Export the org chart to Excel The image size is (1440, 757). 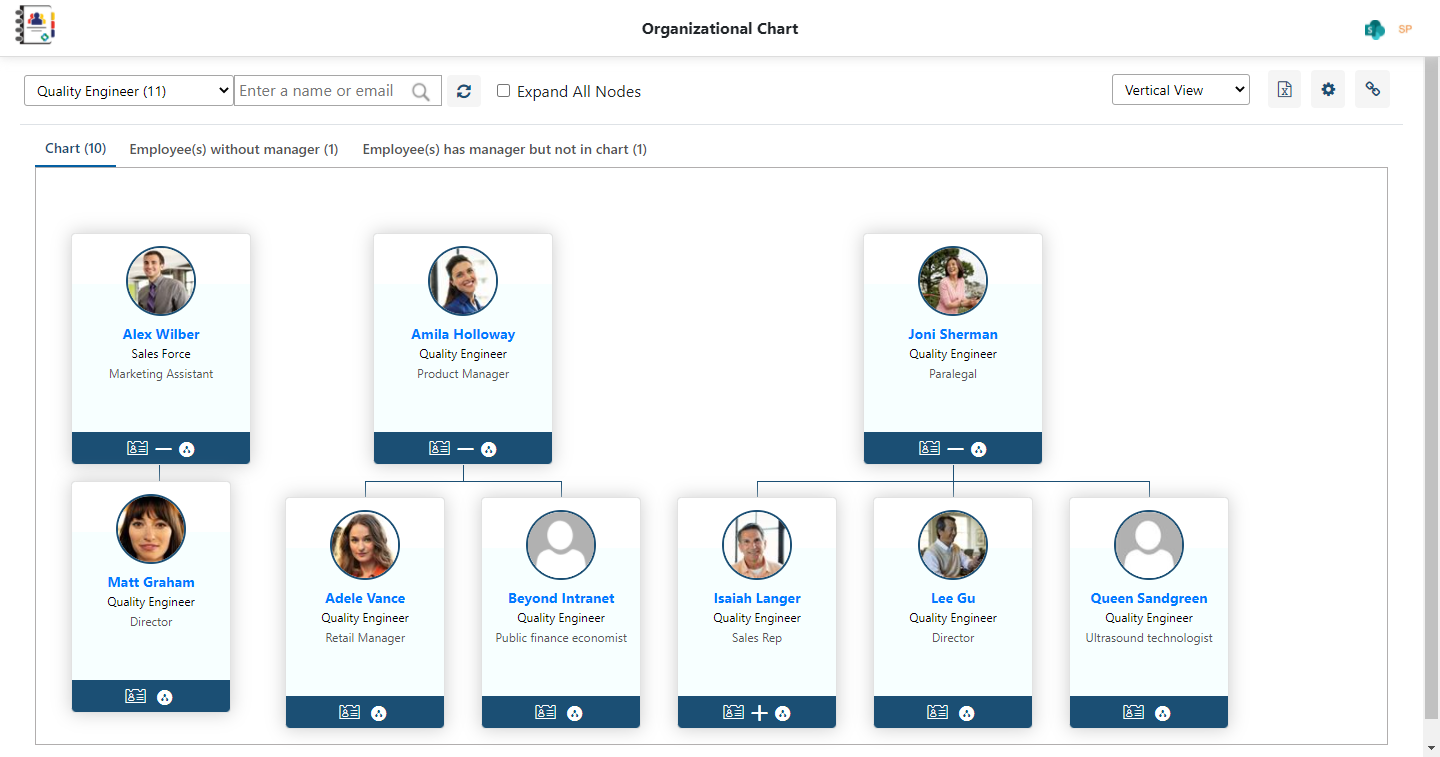[1284, 89]
